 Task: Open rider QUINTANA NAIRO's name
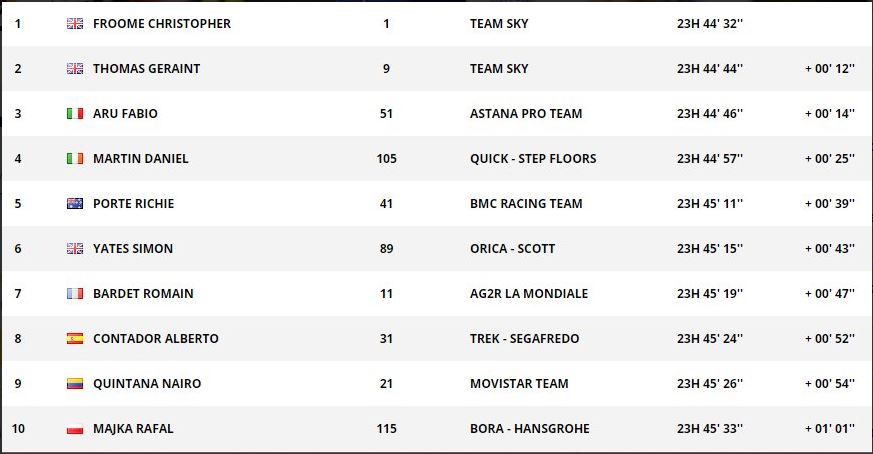click(x=147, y=383)
